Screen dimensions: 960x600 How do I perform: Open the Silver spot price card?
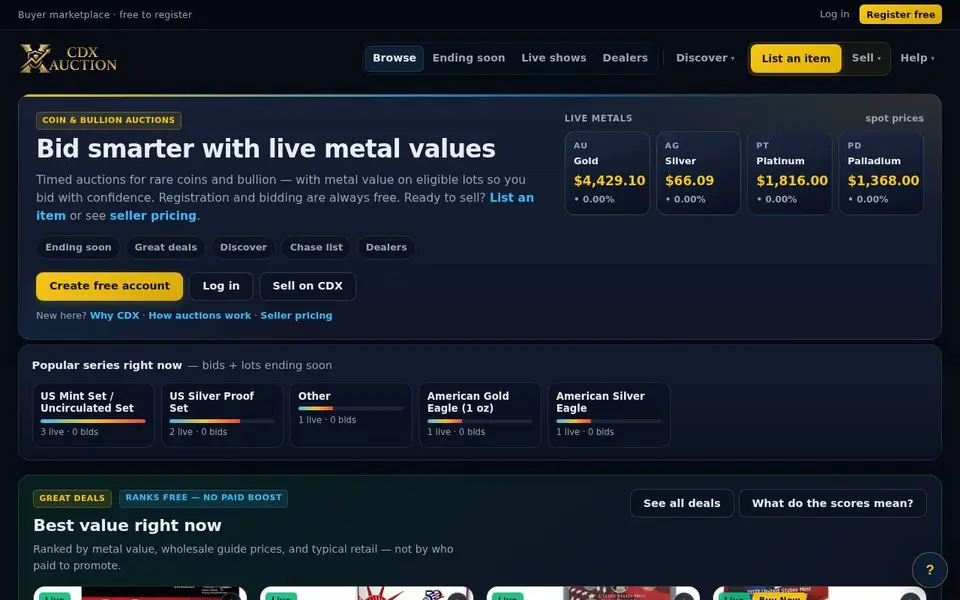point(698,173)
